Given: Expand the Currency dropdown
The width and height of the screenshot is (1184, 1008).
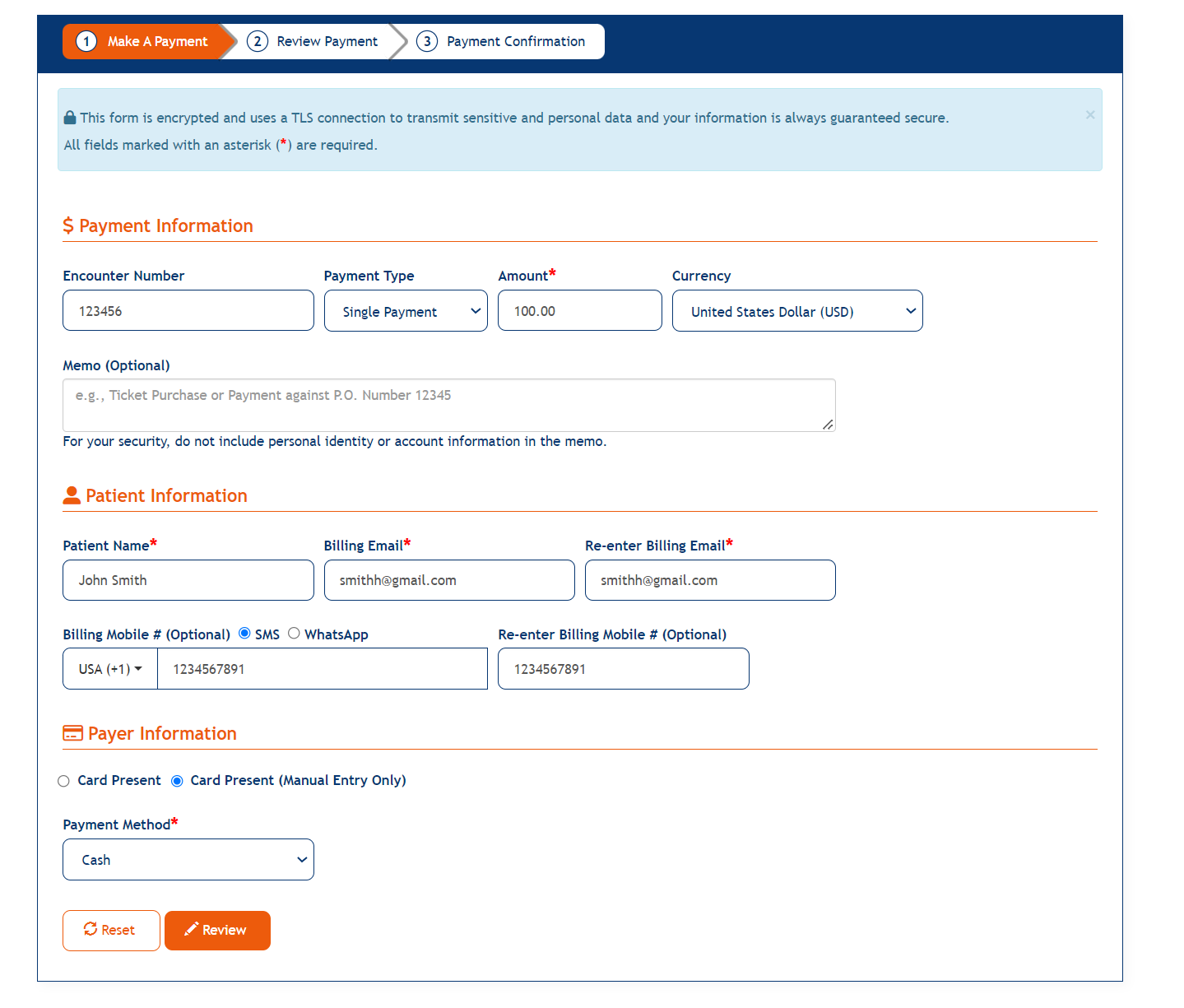Looking at the screenshot, I should (x=796, y=311).
